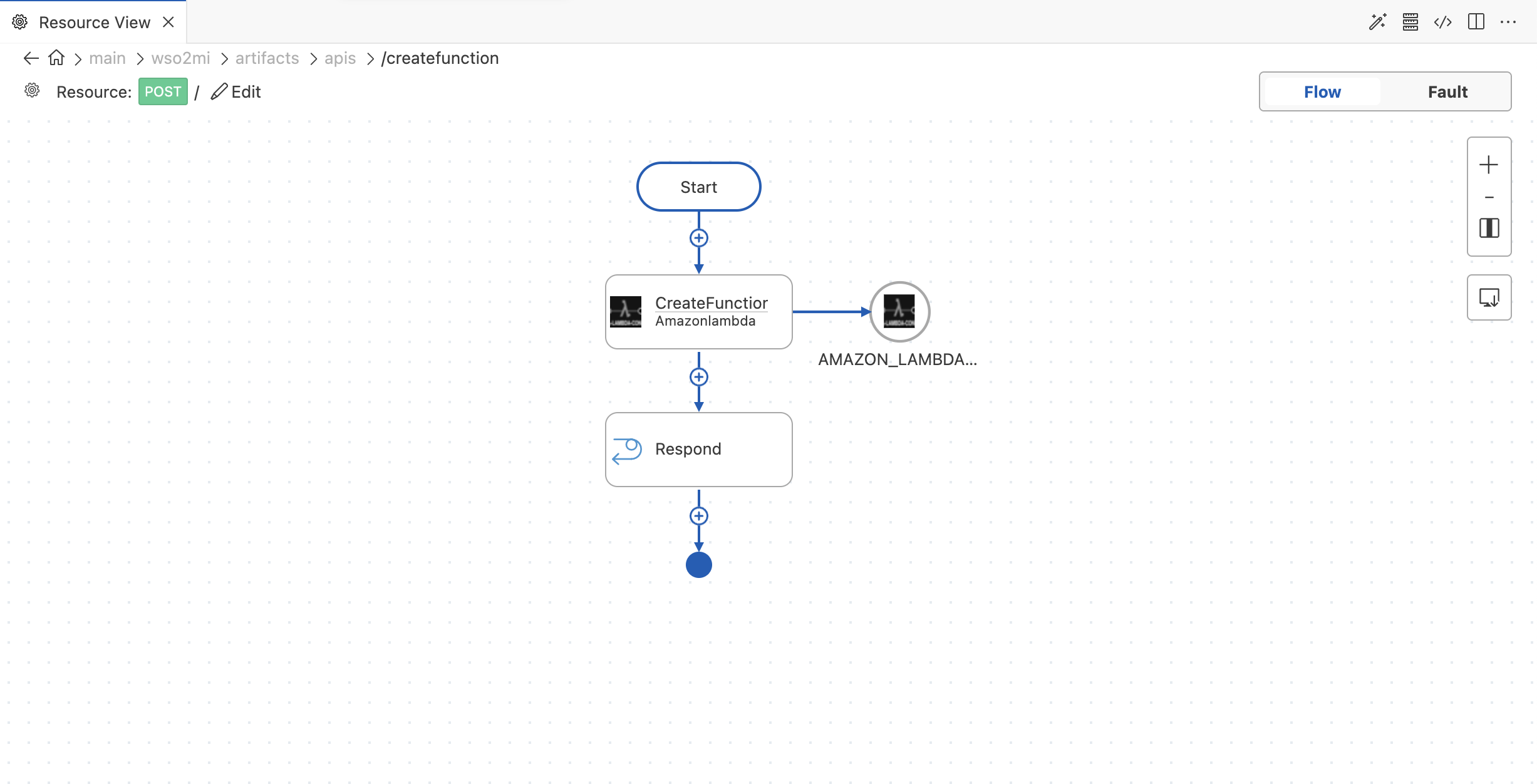Viewport: 1537px width, 784px height.
Task: Go to home via house icon
Action: [x=56, y=58]
